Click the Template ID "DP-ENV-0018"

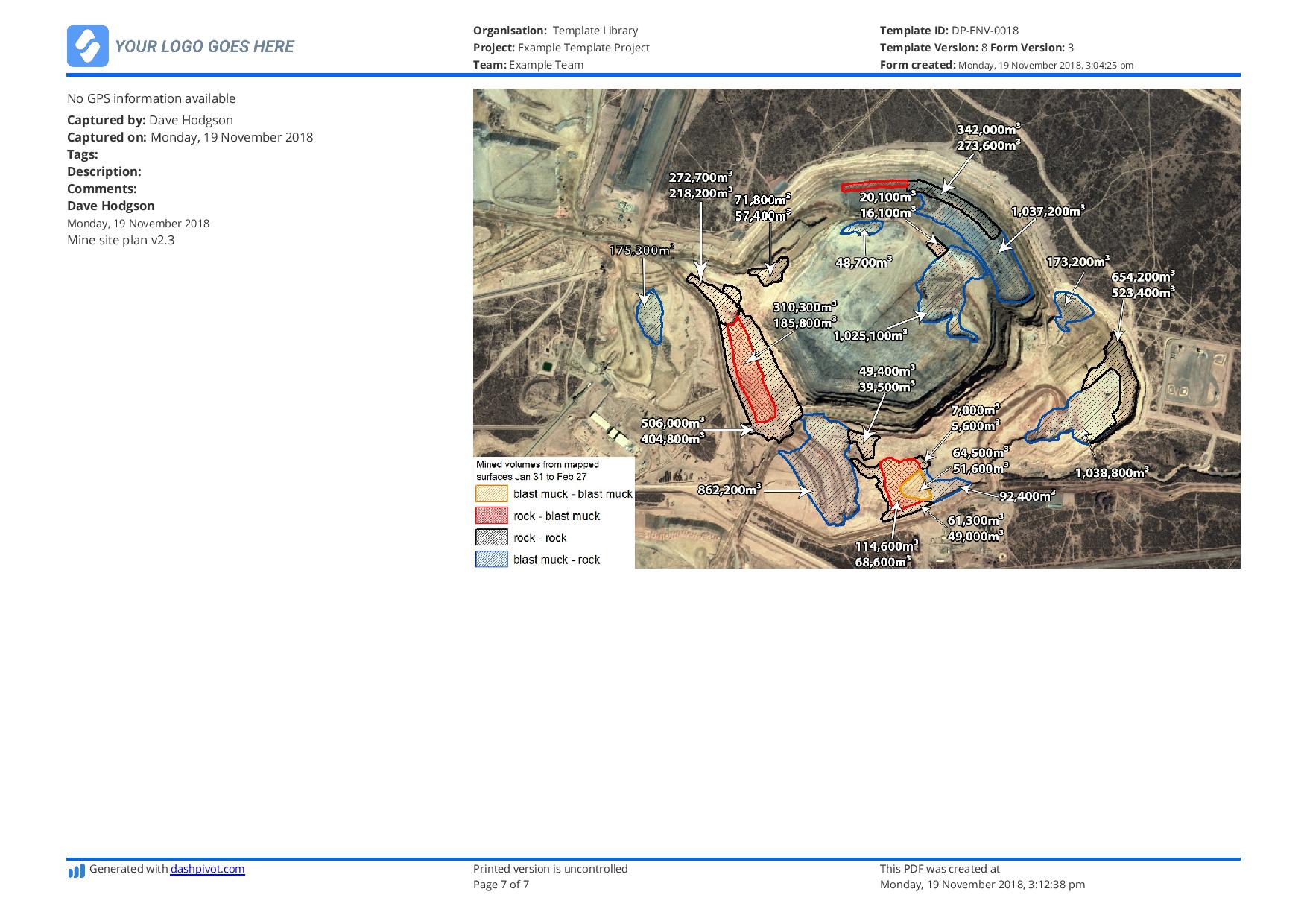pyautogui.click(x=984, y=32)
